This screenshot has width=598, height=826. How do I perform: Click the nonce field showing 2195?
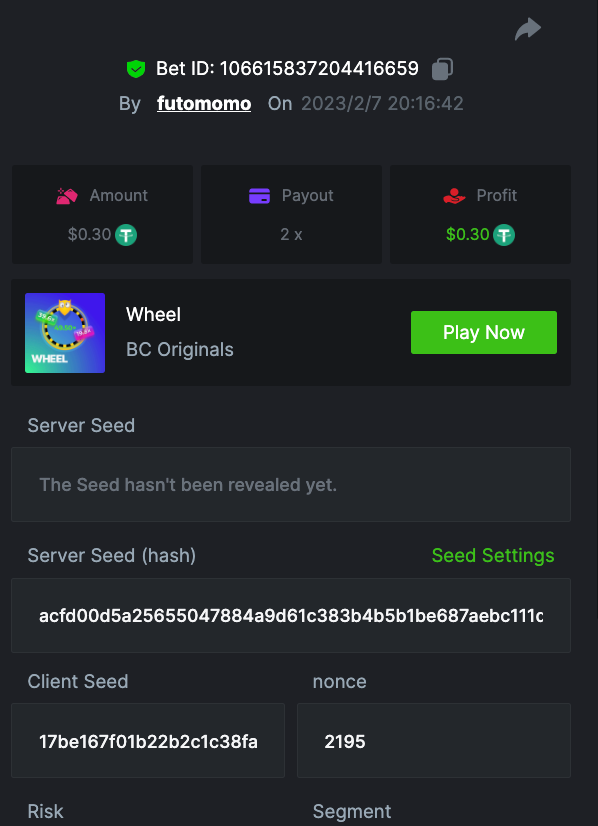coord(434,740)
